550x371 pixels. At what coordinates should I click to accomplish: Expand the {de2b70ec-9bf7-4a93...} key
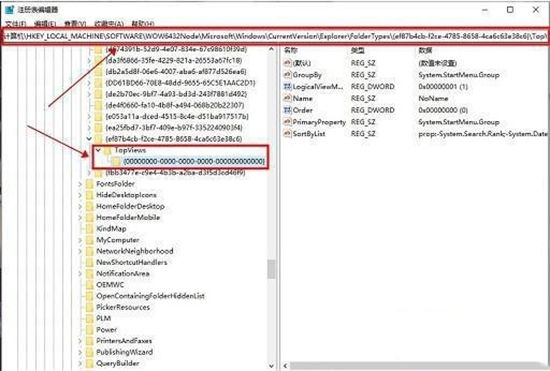click(89, 94)
